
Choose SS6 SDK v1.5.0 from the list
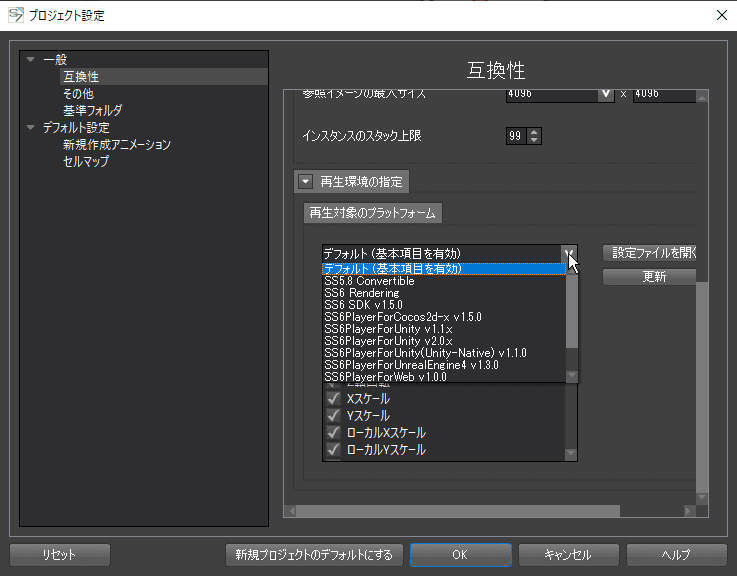tap(444, 305)
